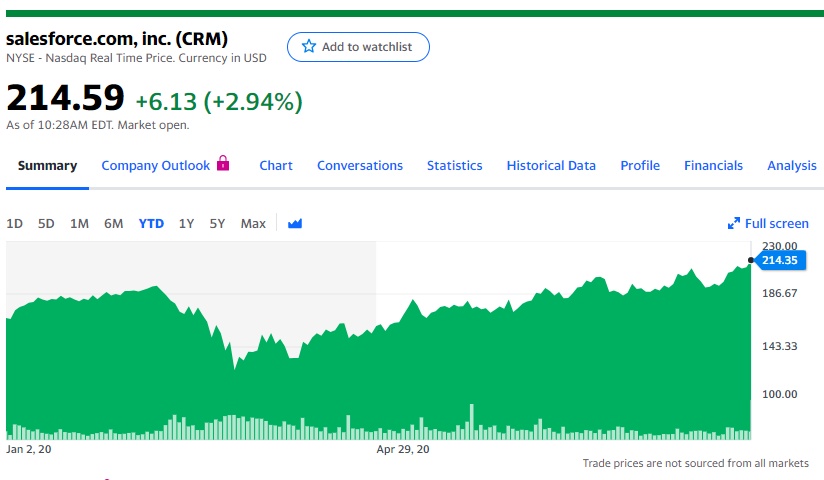
Task: Click the salesforce.com, inc. (CRM) heading
Action: coord(117,38)
